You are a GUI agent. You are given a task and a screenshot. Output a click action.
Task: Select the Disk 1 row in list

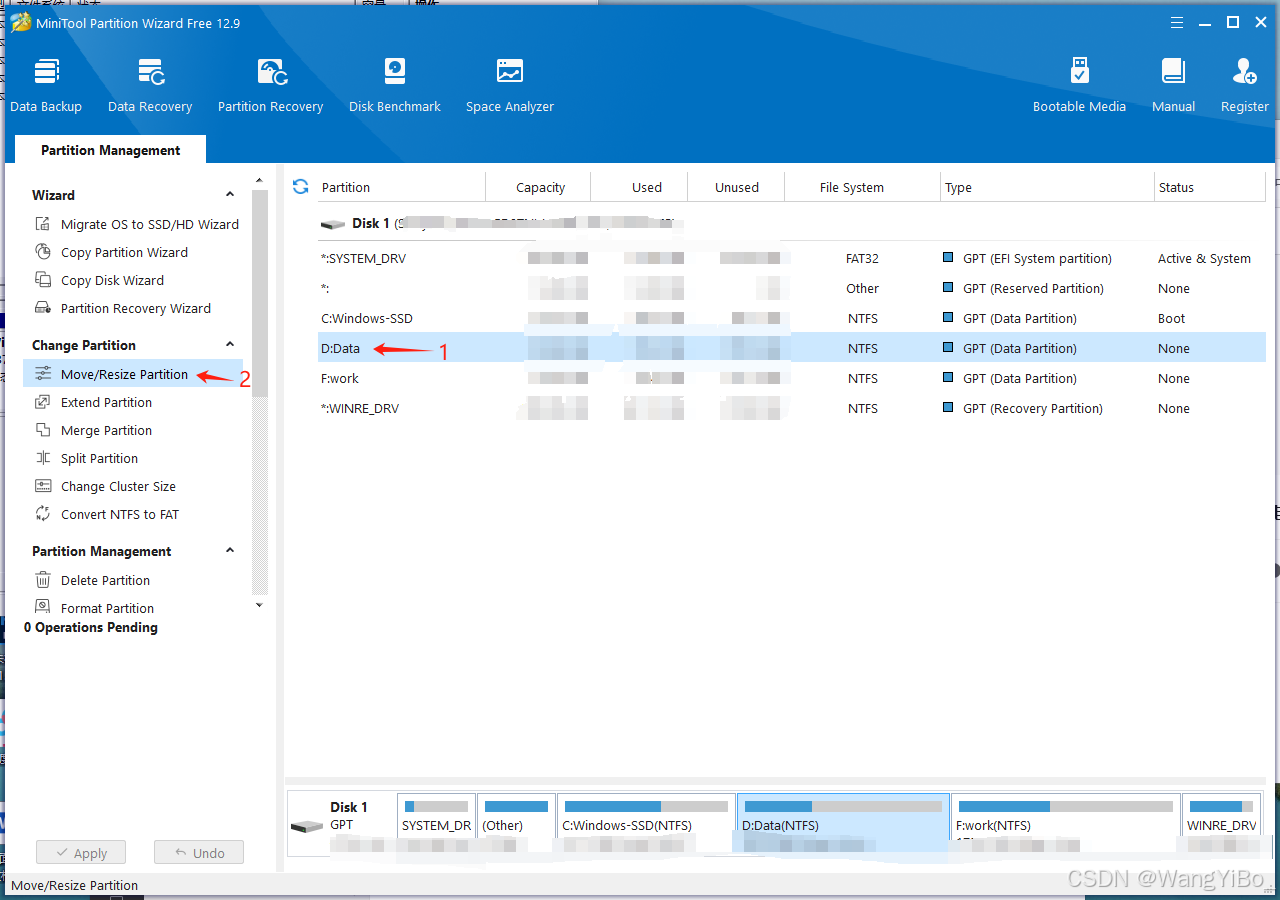click(x=791, y=224)
